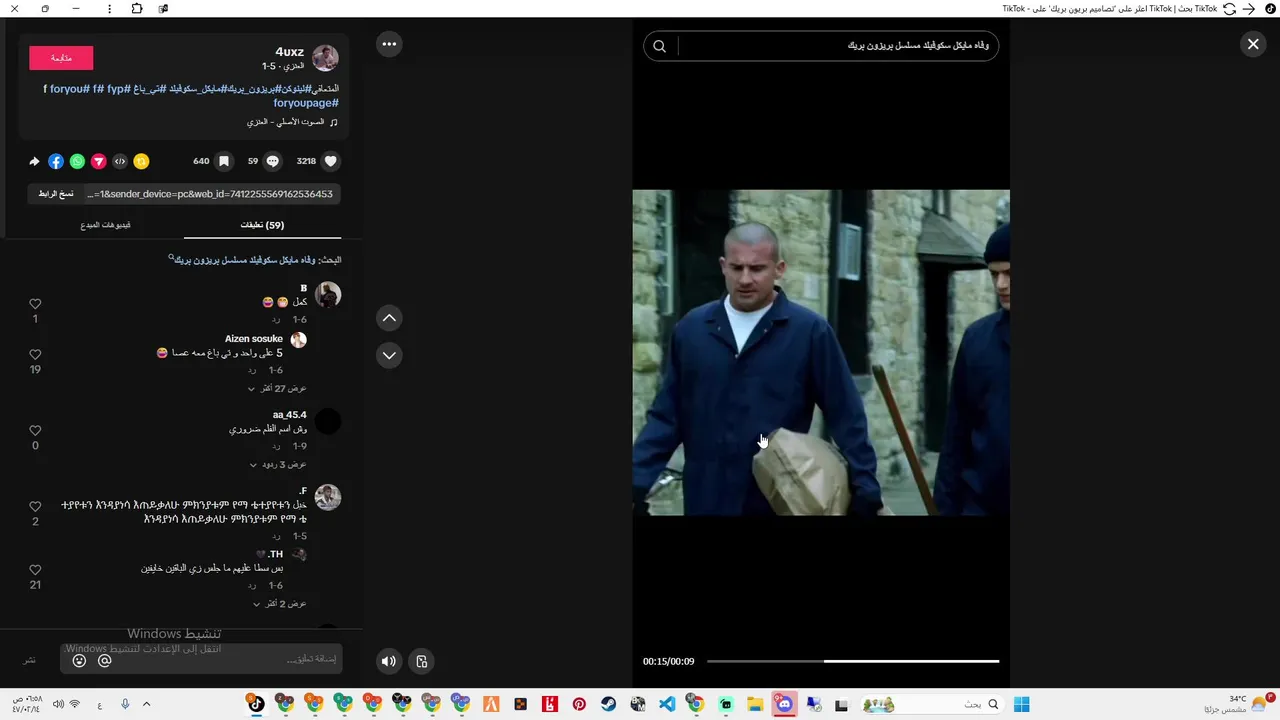
Task: Click the نشر post comment button
Action: [30, 660]
